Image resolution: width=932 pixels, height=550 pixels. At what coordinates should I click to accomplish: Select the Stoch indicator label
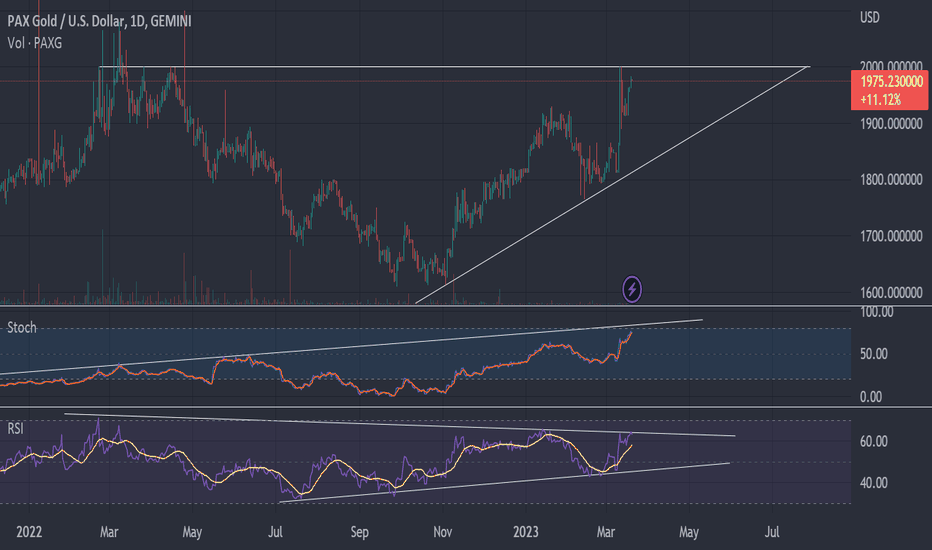[22, 328]
